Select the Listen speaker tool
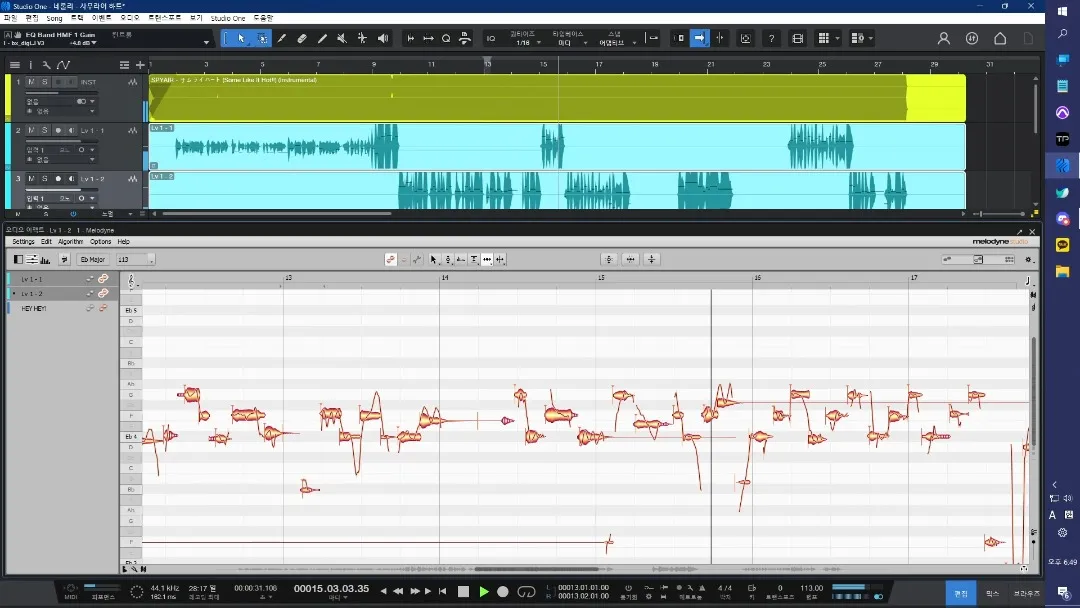The width and height of the screenshot is (1080, 608). pyautogui.click(x=382, y=39)
